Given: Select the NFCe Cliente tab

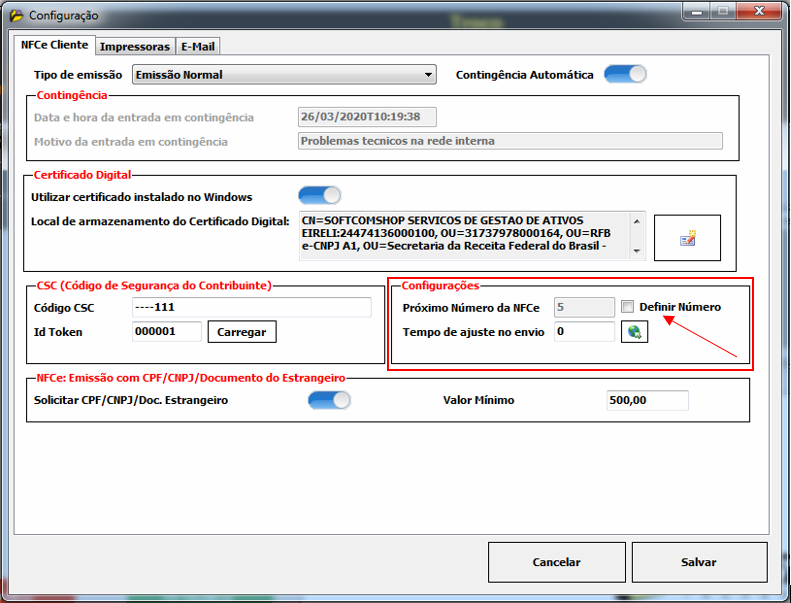Looking at the screenshot, I should click(55, 45).
